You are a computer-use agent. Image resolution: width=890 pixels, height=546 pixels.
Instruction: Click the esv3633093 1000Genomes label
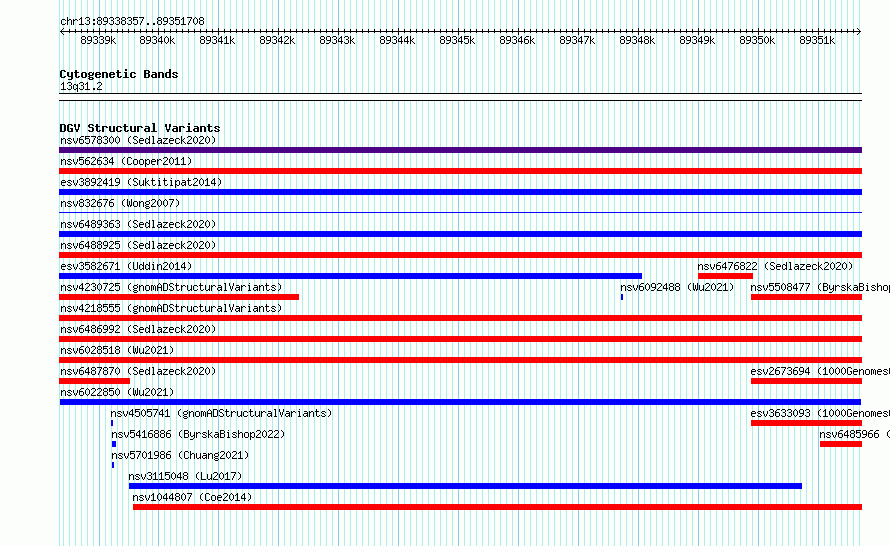[x=820, y=413]
